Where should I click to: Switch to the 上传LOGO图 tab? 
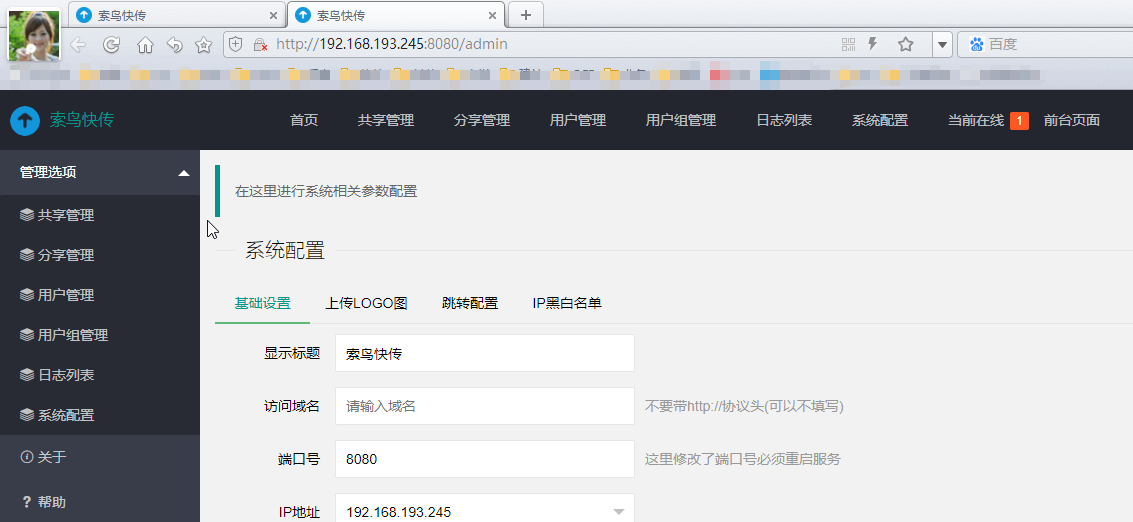click(x=366, y=303)
